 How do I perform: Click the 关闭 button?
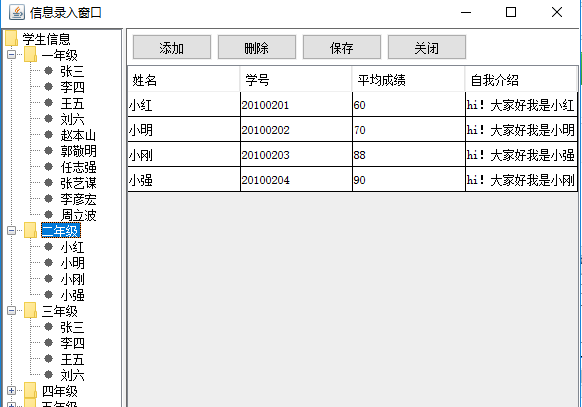pos(427,47)
